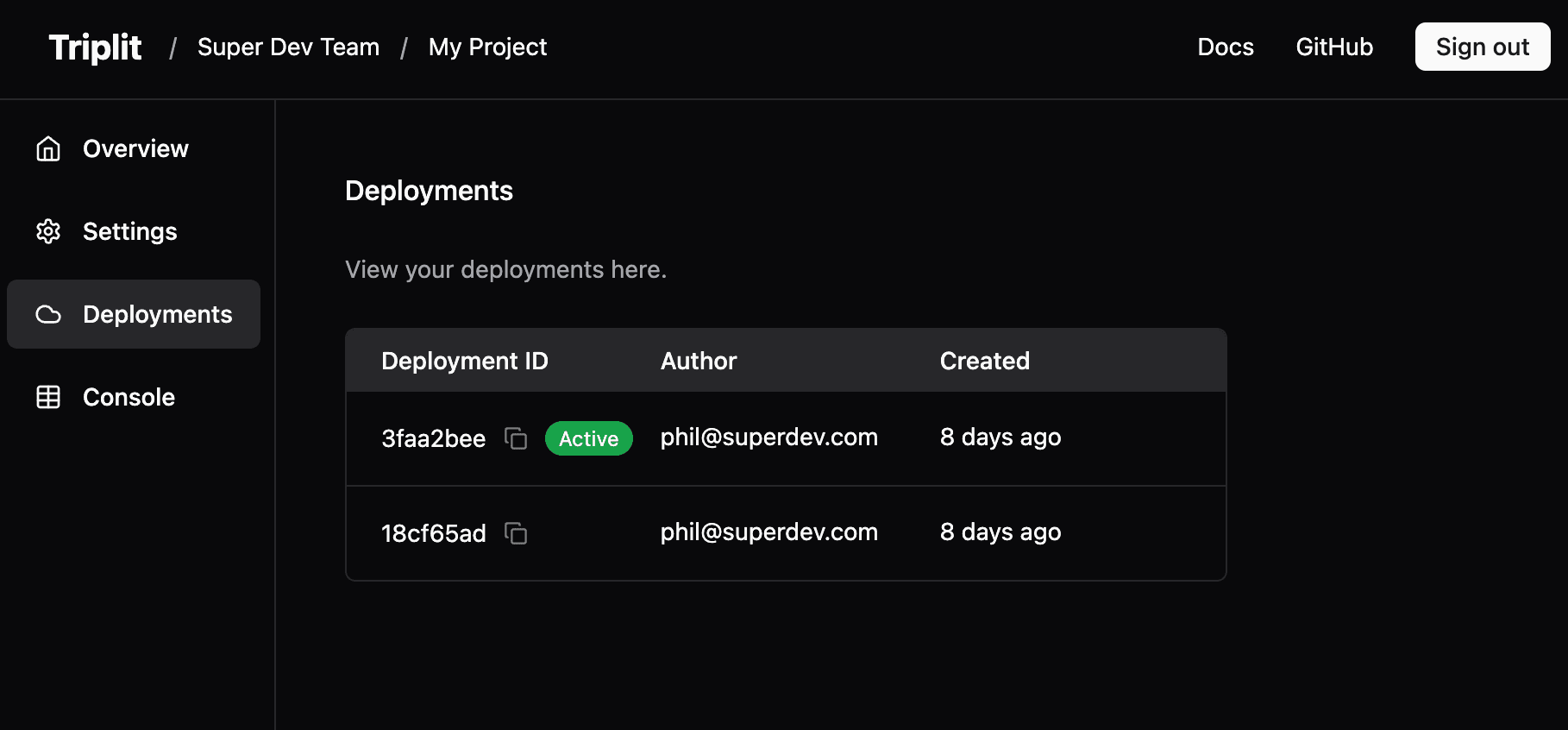1568x730 pixels.
Task: Click the Overview home icon
Action: 48,148
